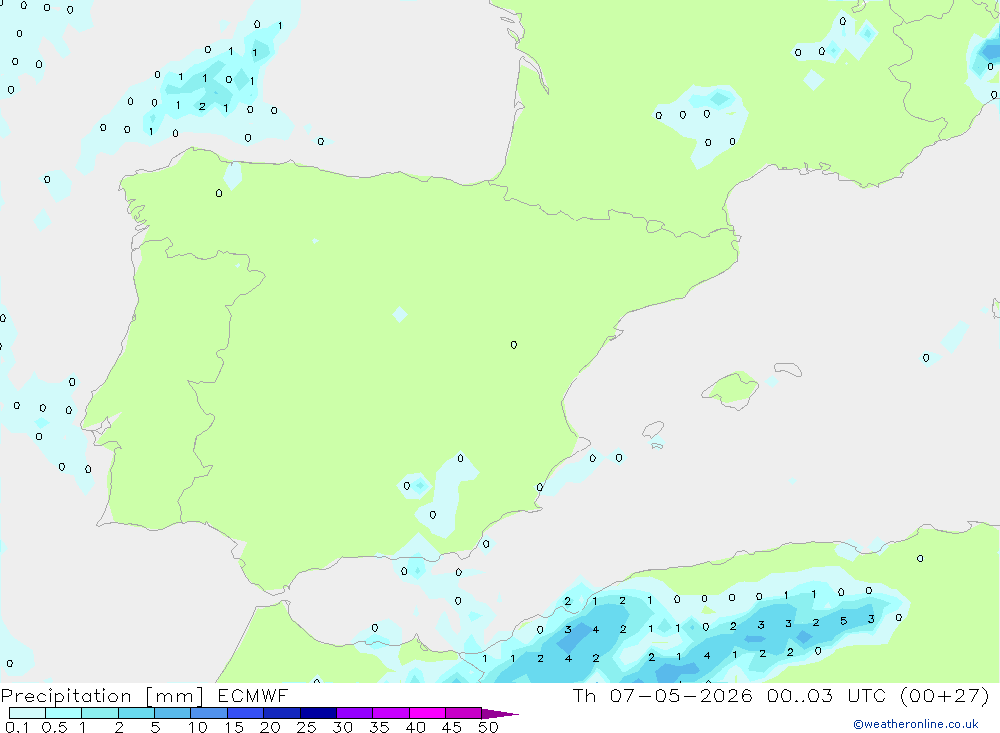This screenshot has width=1000, height=733.
Task: Click the Menorca island outline
Action: point(788,369)
